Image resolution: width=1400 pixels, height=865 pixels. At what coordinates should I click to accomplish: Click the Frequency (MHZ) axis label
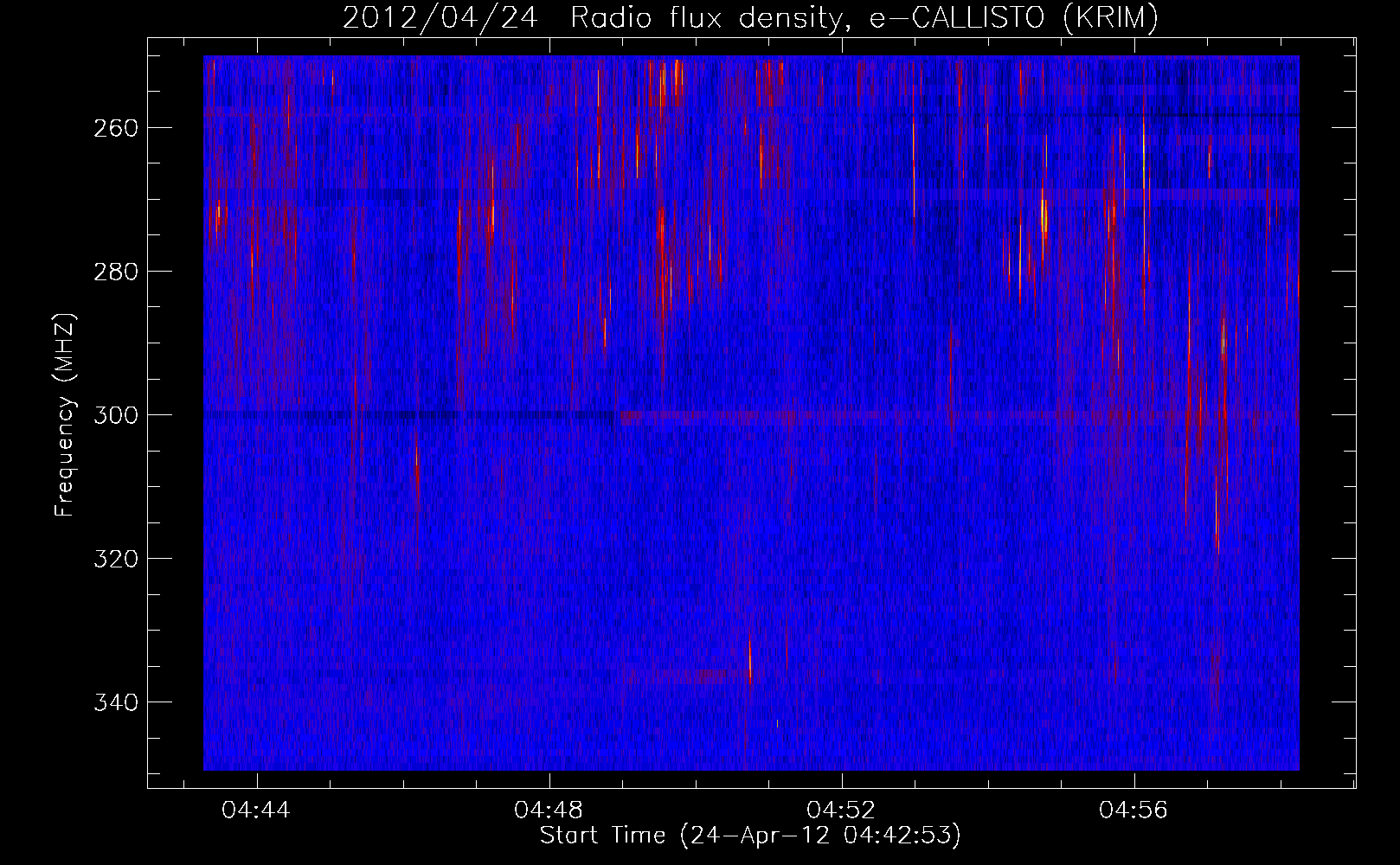65,414
